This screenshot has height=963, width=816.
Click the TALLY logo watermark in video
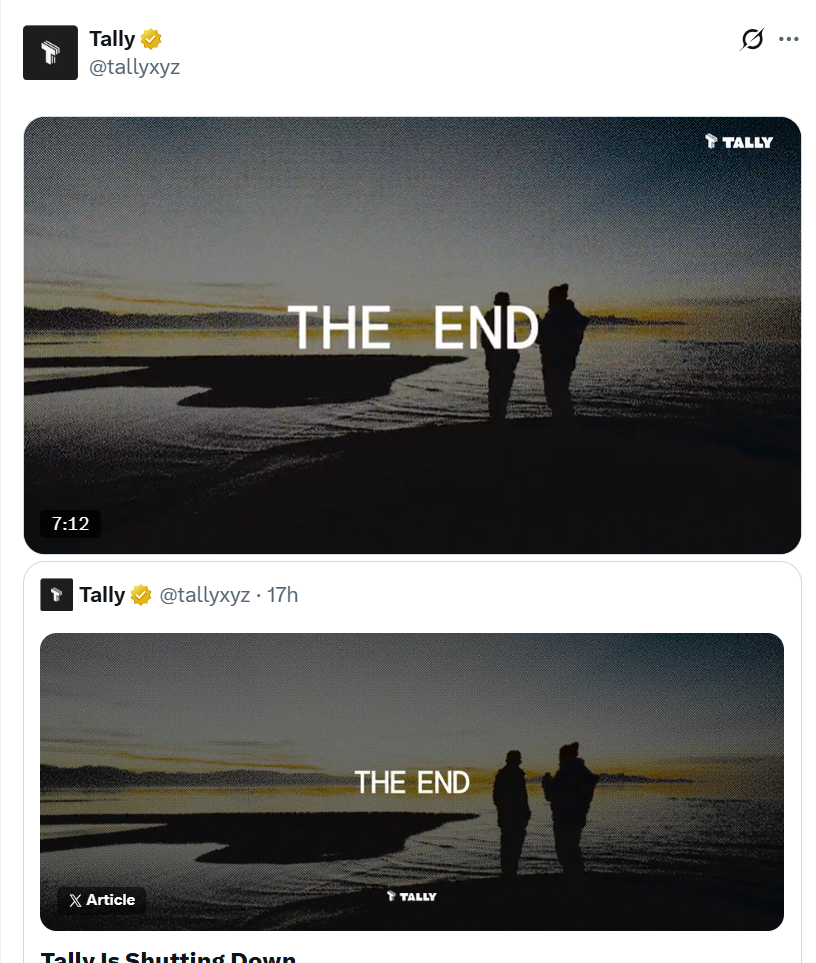(739, 142)
